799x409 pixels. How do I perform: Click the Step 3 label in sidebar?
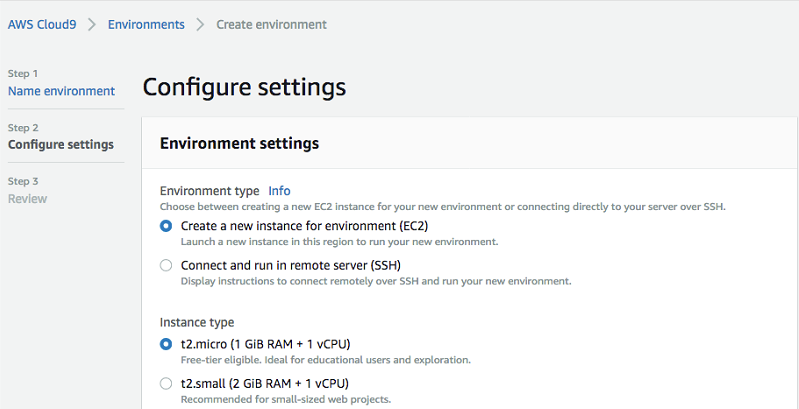22,182
